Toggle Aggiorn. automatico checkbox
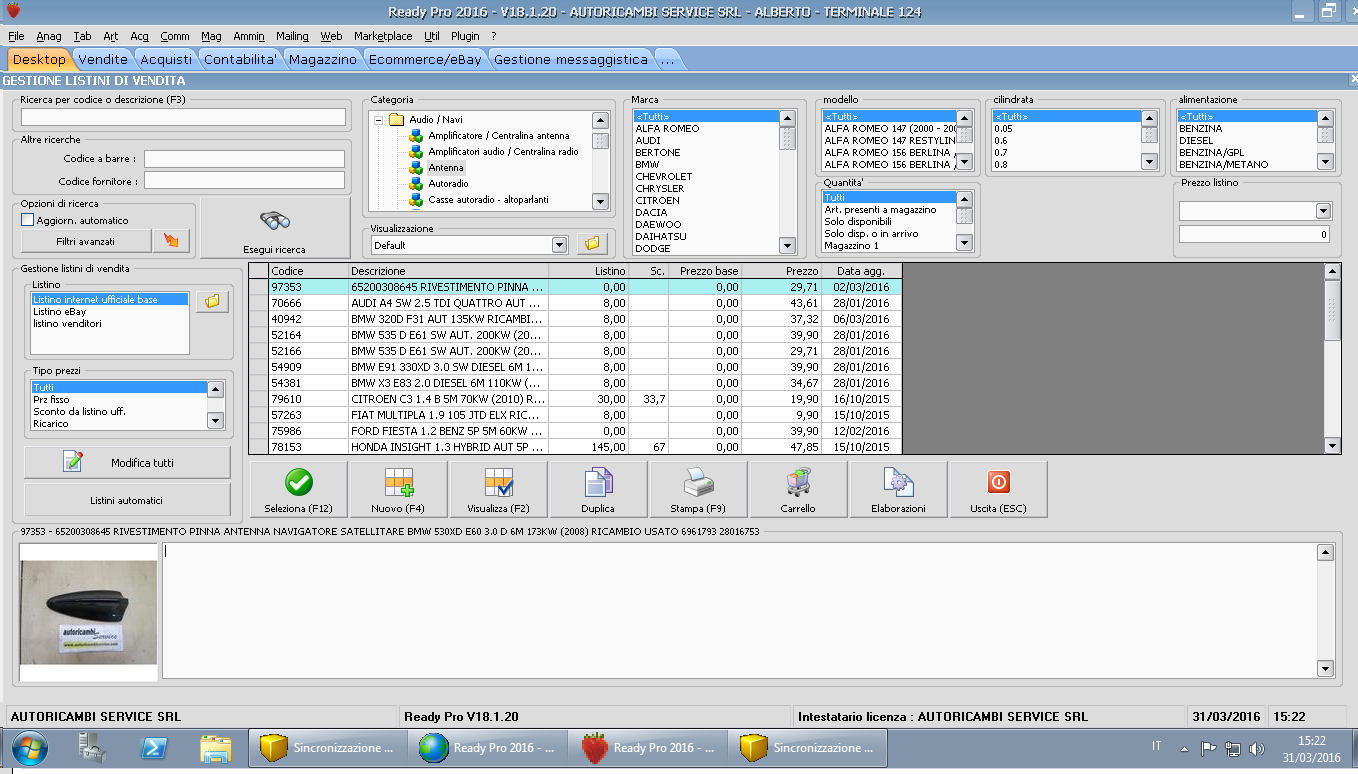 [x=28, y=220]
